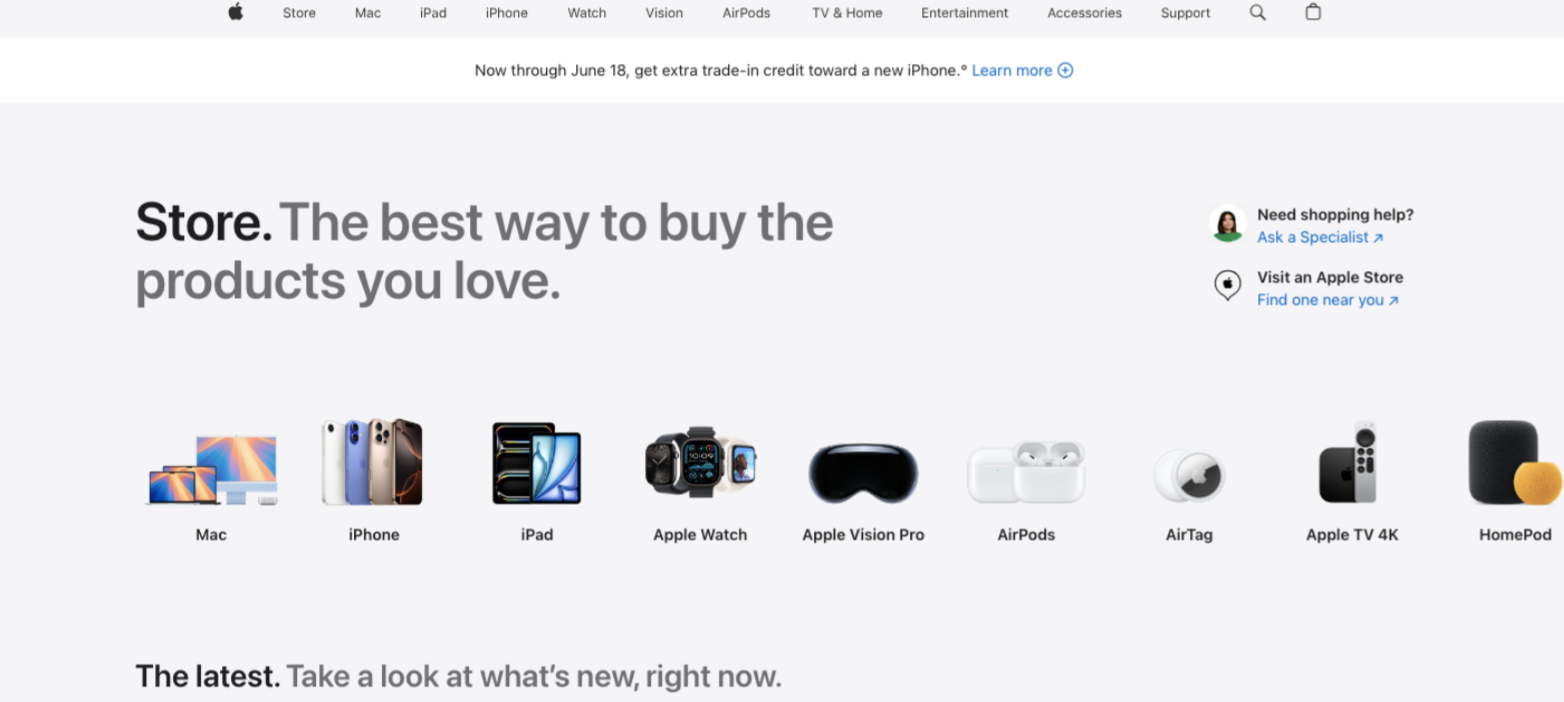Select the Mac product image

[x=212, y=469]
